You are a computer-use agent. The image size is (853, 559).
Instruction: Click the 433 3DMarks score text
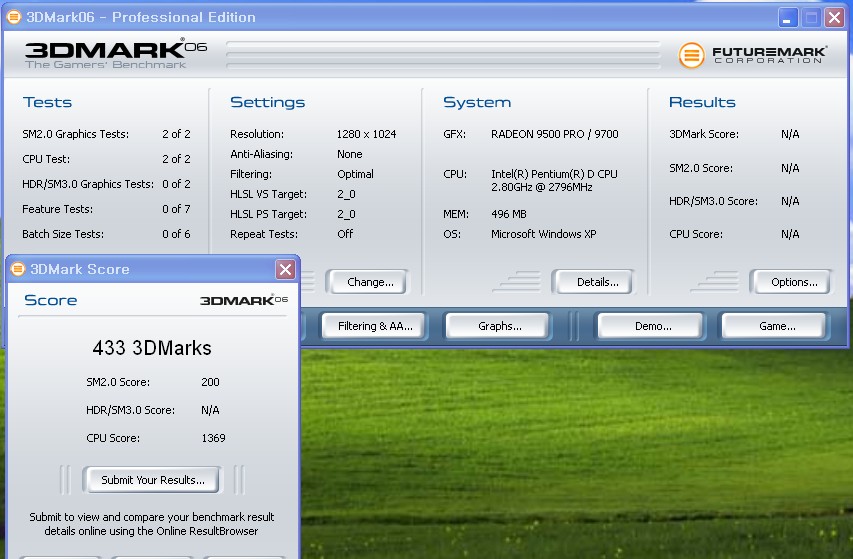[x=152, y=348]
